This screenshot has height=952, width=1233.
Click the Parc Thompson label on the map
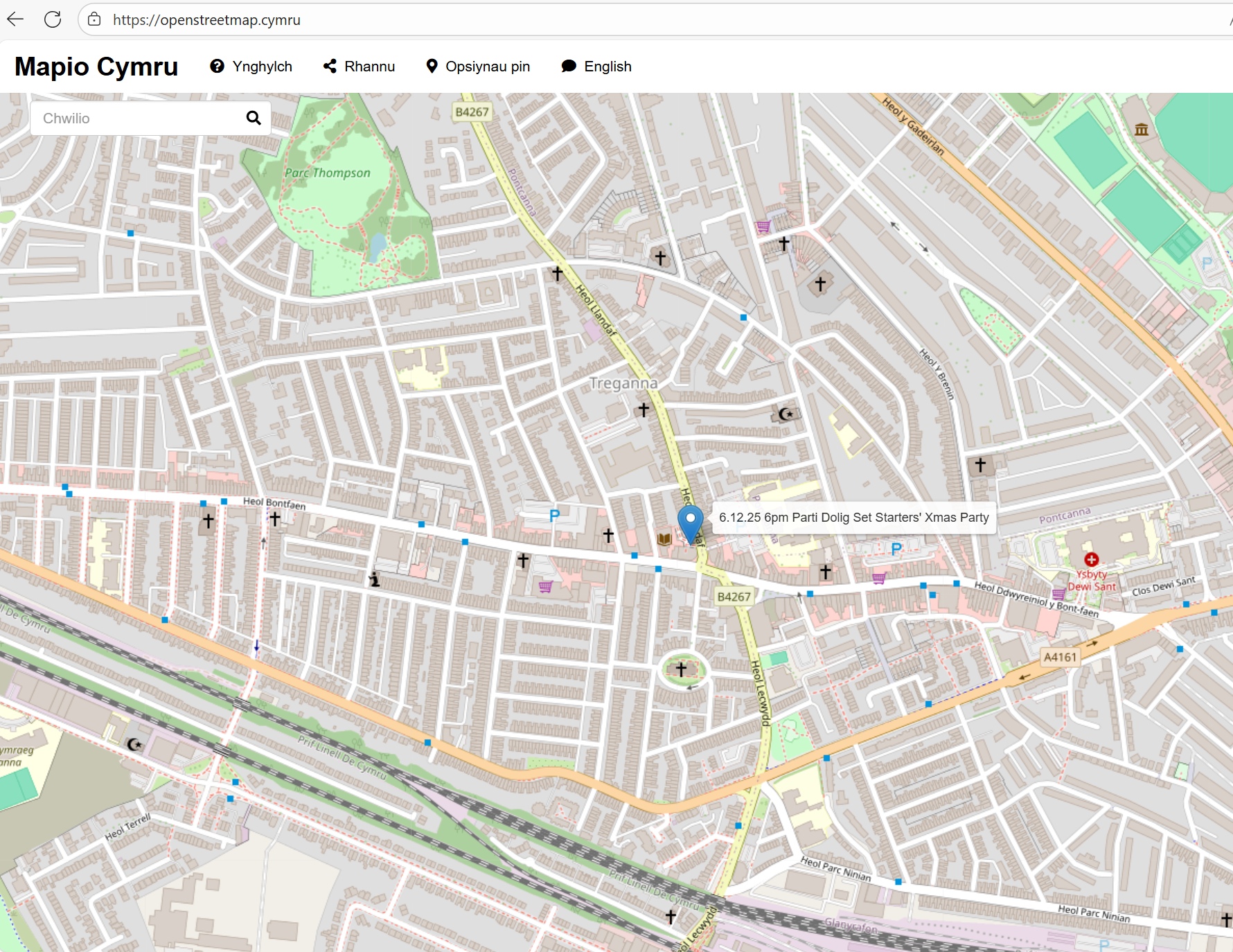pyautogui.click(x=328, y=173)
